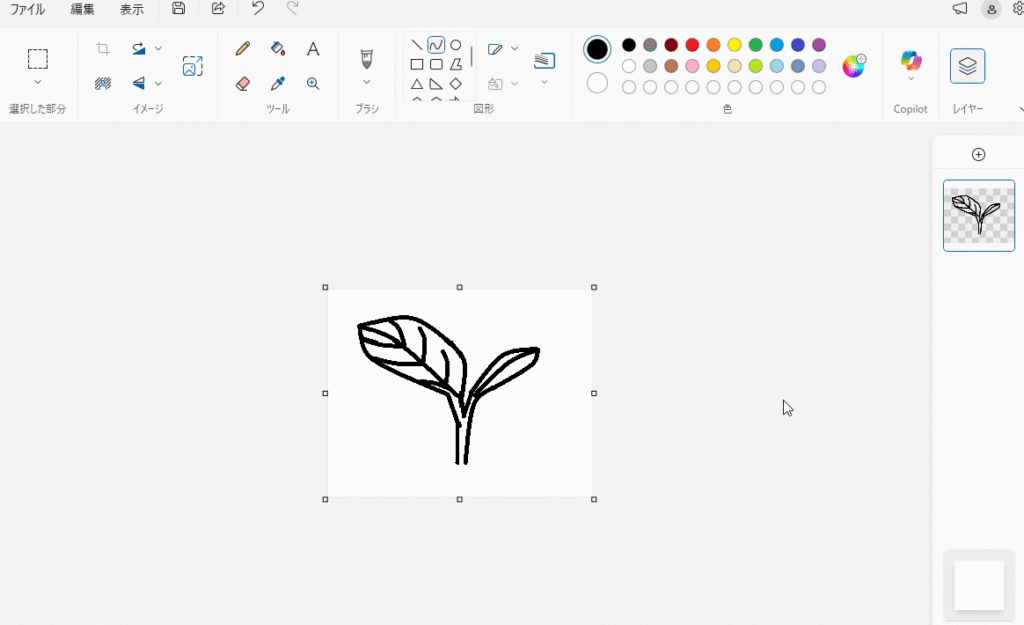Click the image resize icon
1024x625 pixels.
click(x=192, y=66)
